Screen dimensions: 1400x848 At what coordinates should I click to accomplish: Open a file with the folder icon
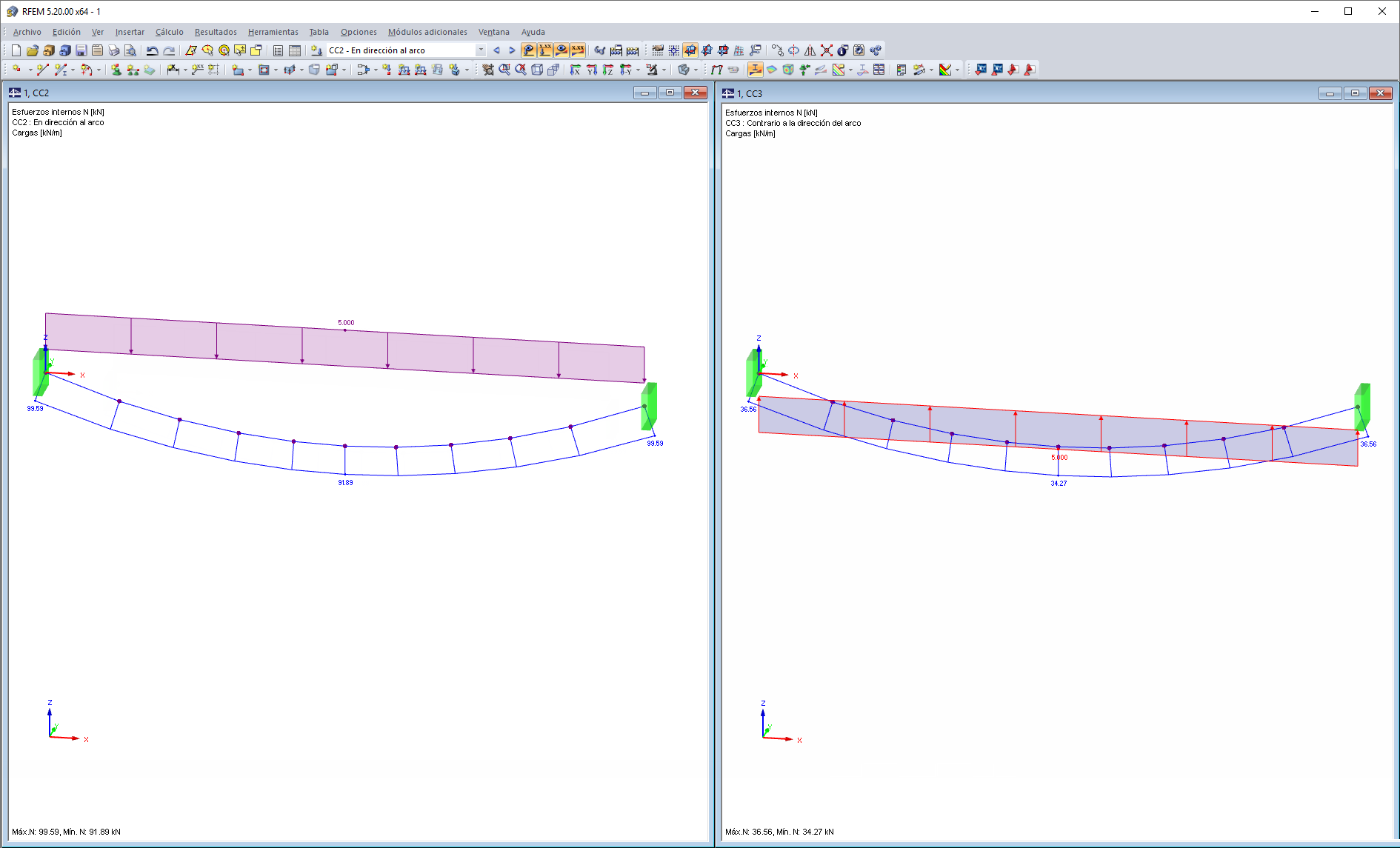33,50
